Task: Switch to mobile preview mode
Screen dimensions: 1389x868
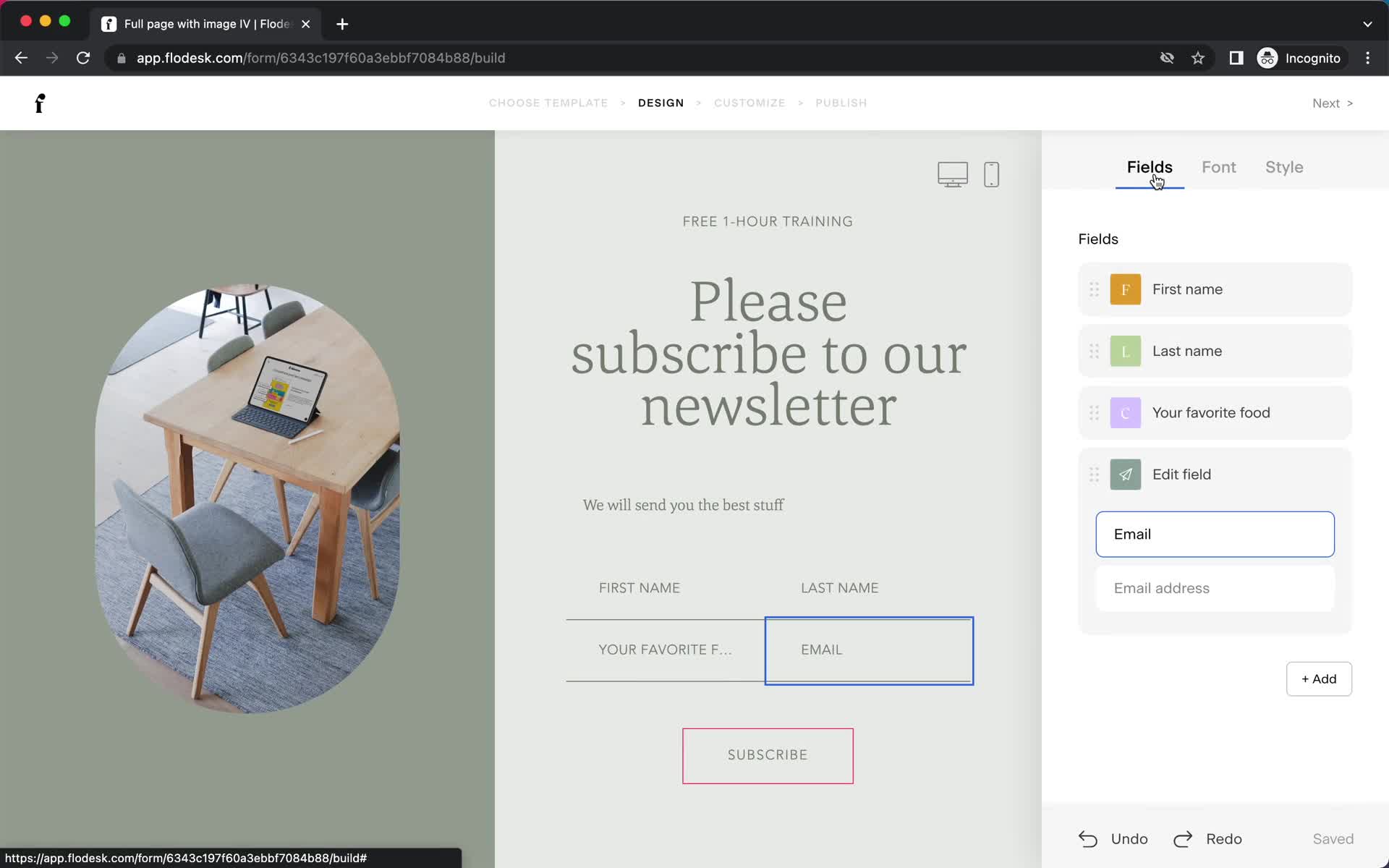Action: point(991,174)
